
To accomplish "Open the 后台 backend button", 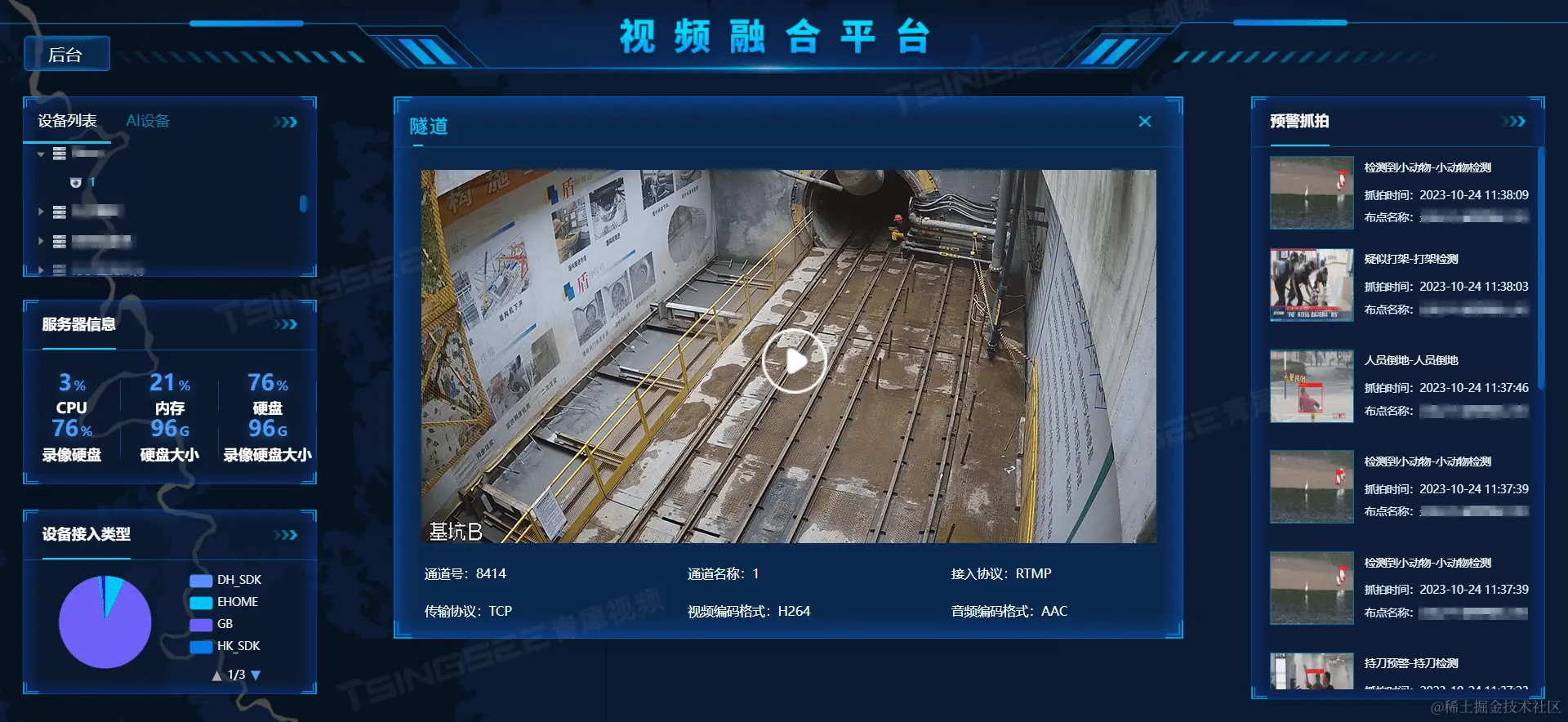I will (66, 54).
